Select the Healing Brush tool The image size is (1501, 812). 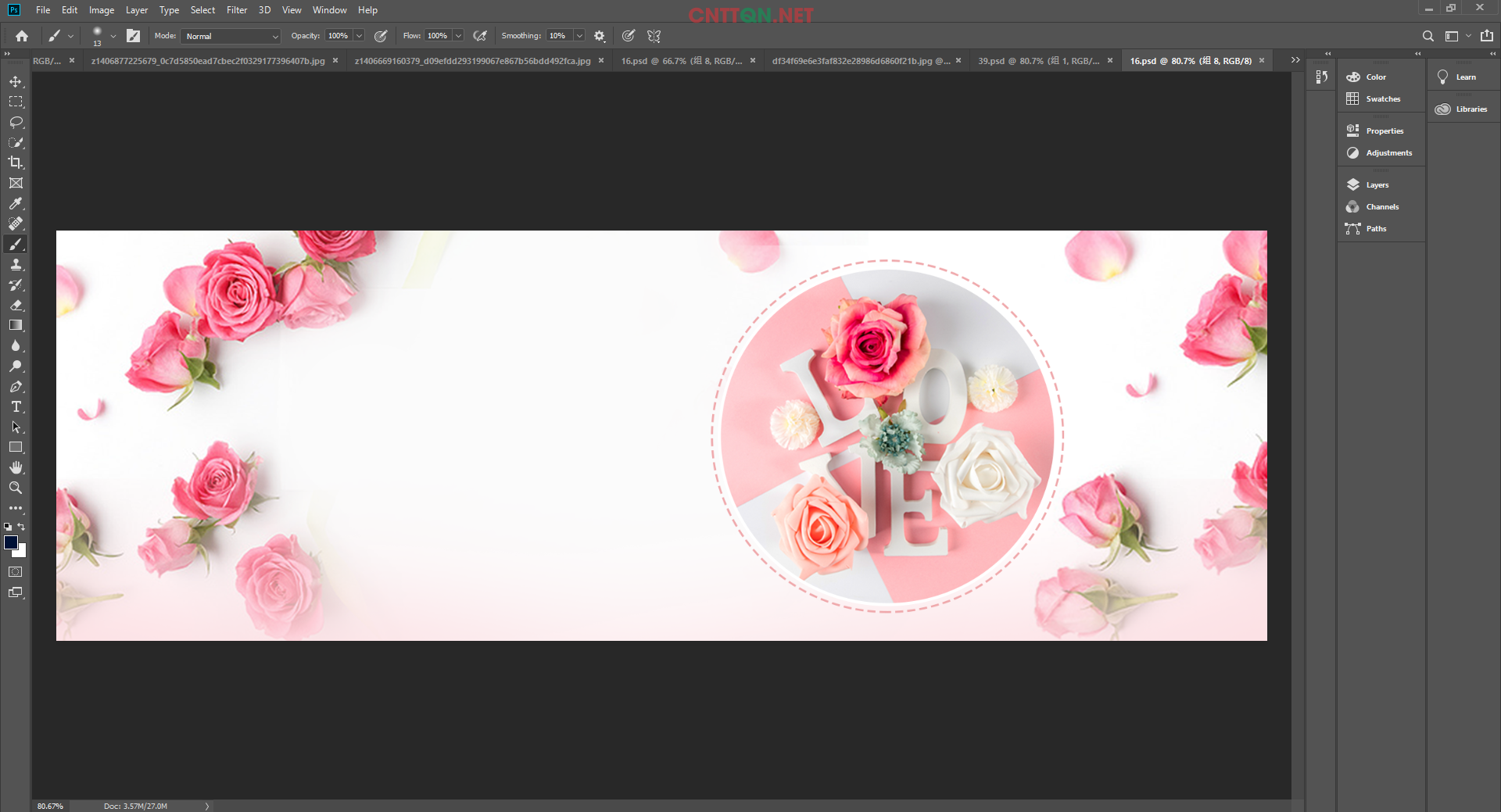(x=16, y=224)
